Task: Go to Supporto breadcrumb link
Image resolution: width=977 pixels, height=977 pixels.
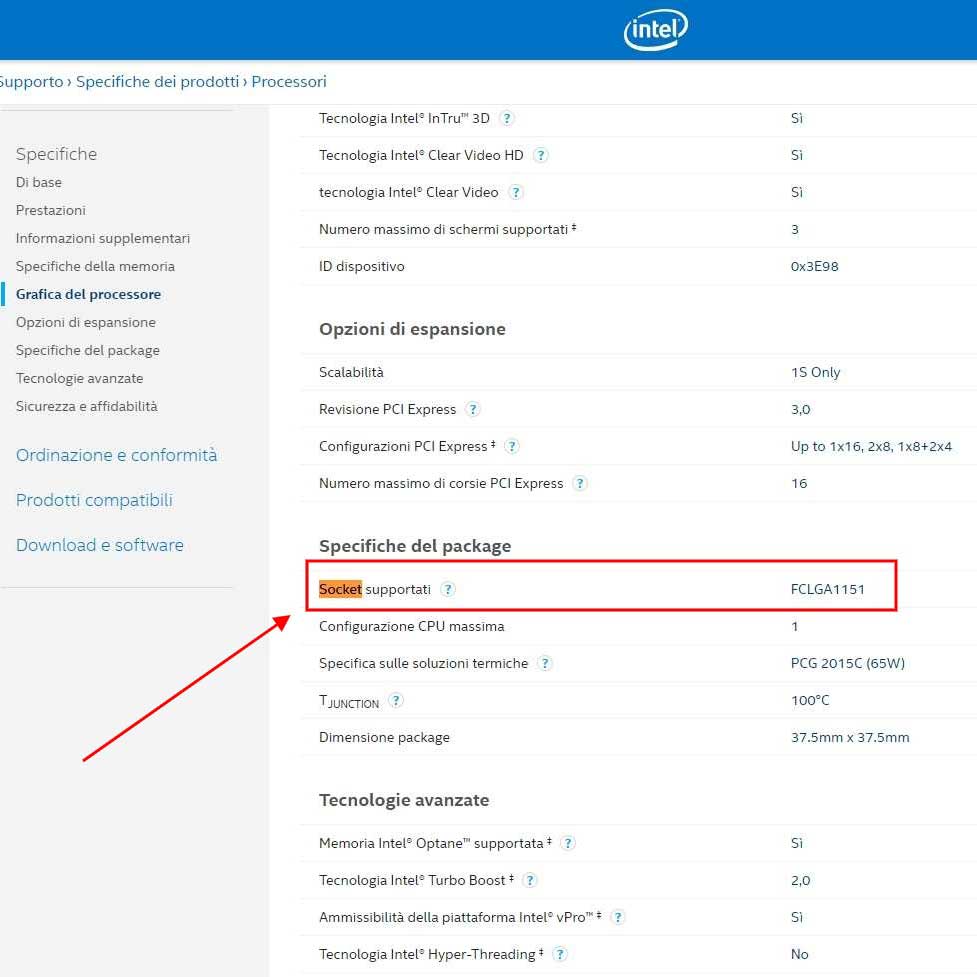Action: [x=31, y=82]
